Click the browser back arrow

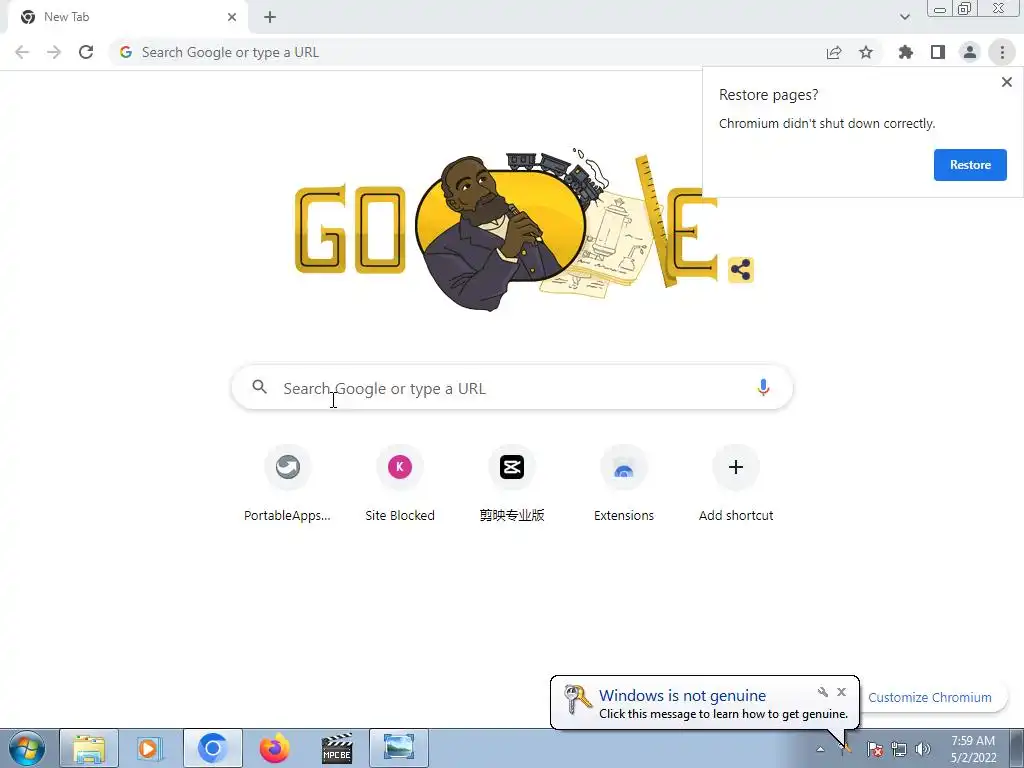click(x=22, y=52)
